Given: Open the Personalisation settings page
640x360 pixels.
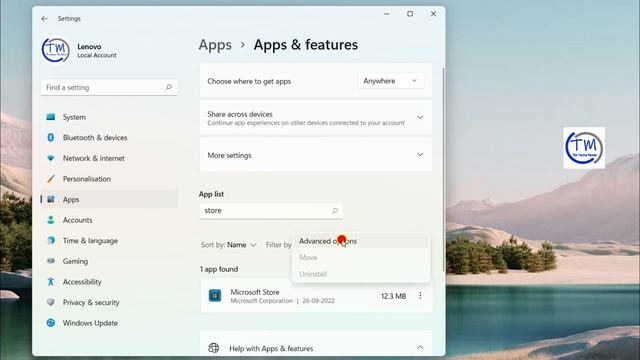Looking at the screenshot, I should 109,179.
